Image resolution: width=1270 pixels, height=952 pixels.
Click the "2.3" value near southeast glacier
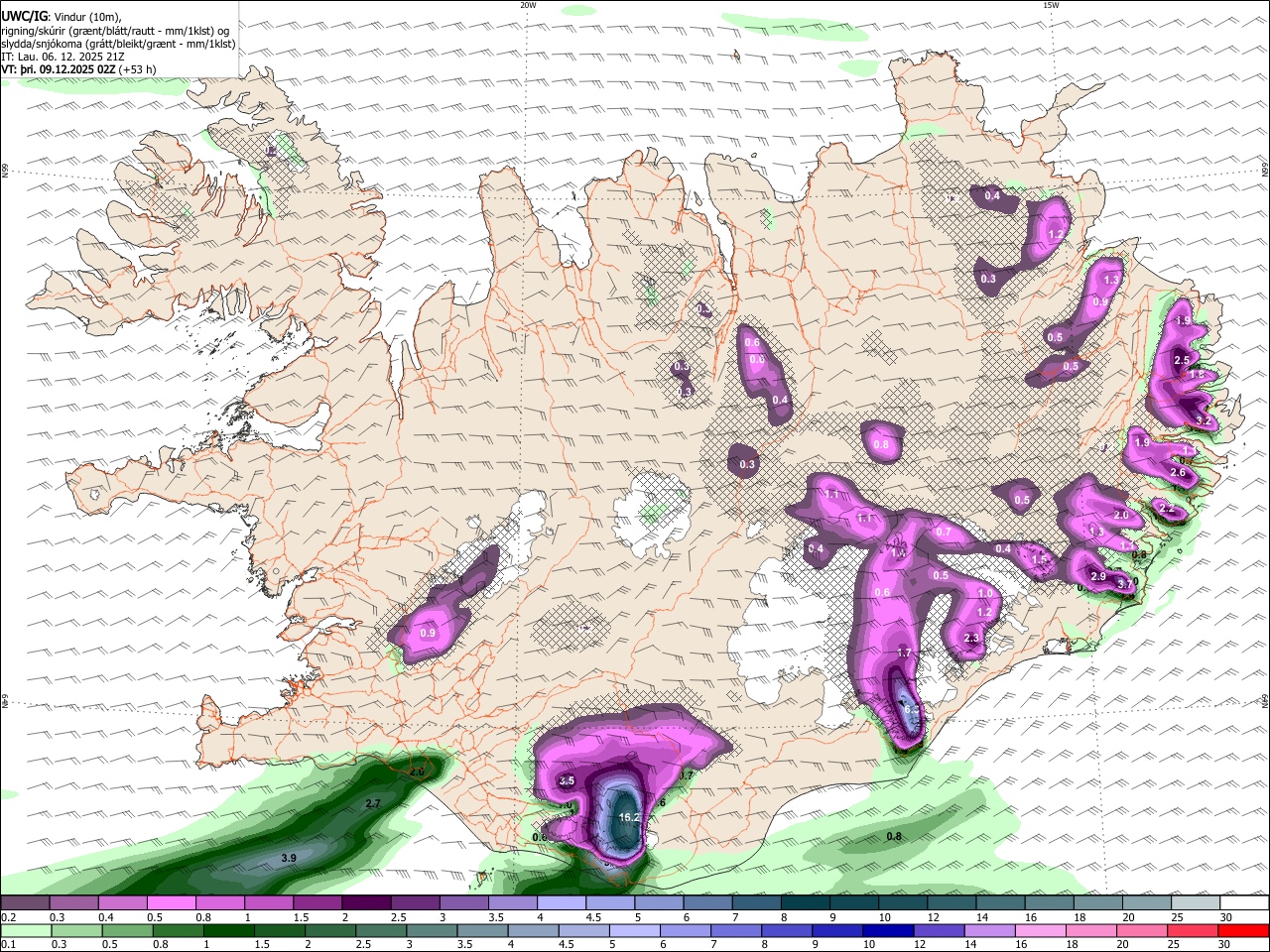point(972,639)
